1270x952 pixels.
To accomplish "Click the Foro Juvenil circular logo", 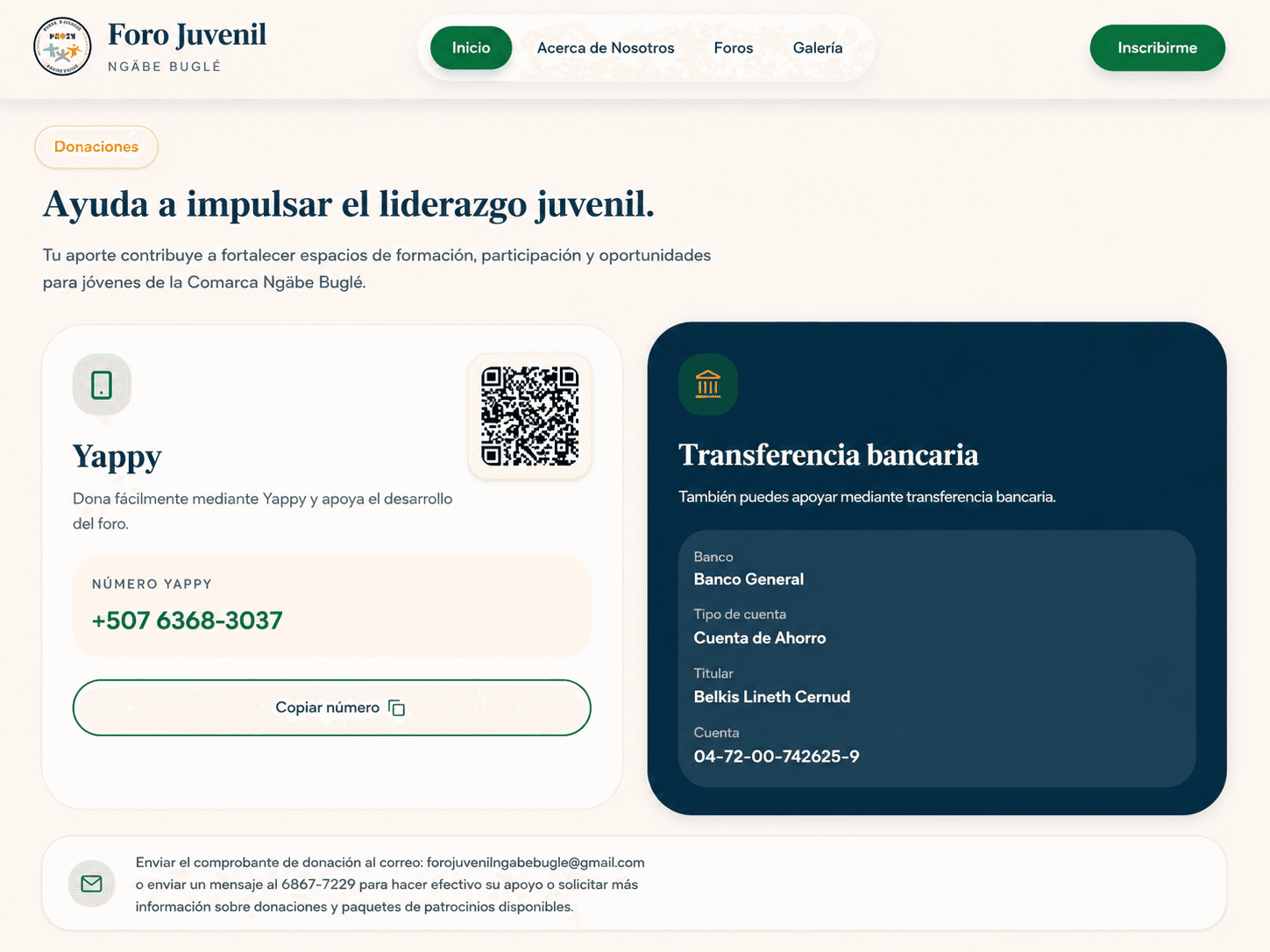I will tap(62, 47).
